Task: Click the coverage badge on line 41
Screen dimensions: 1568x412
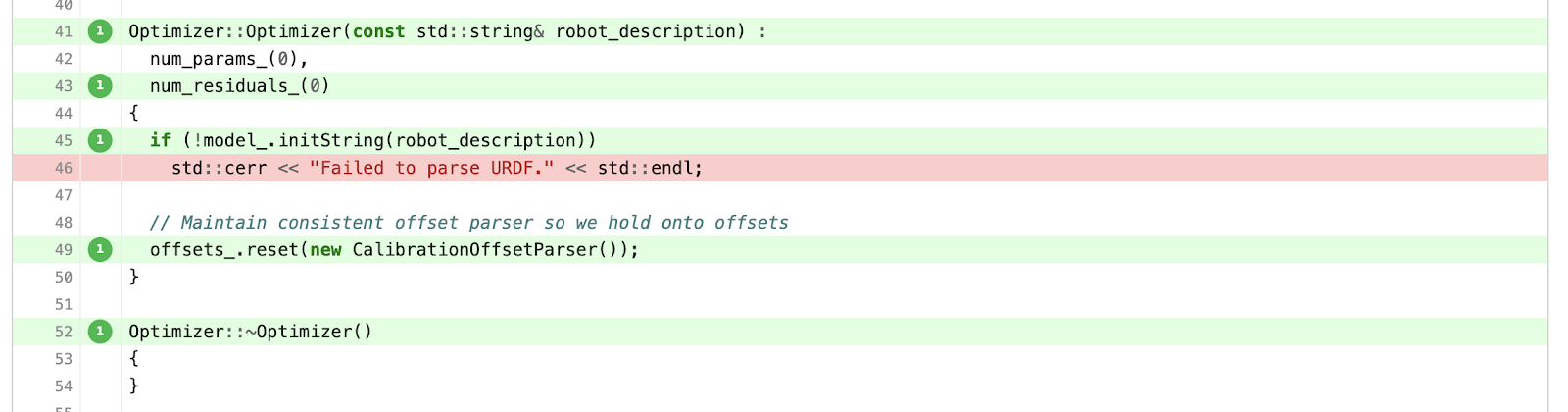Action: [100, 31]
